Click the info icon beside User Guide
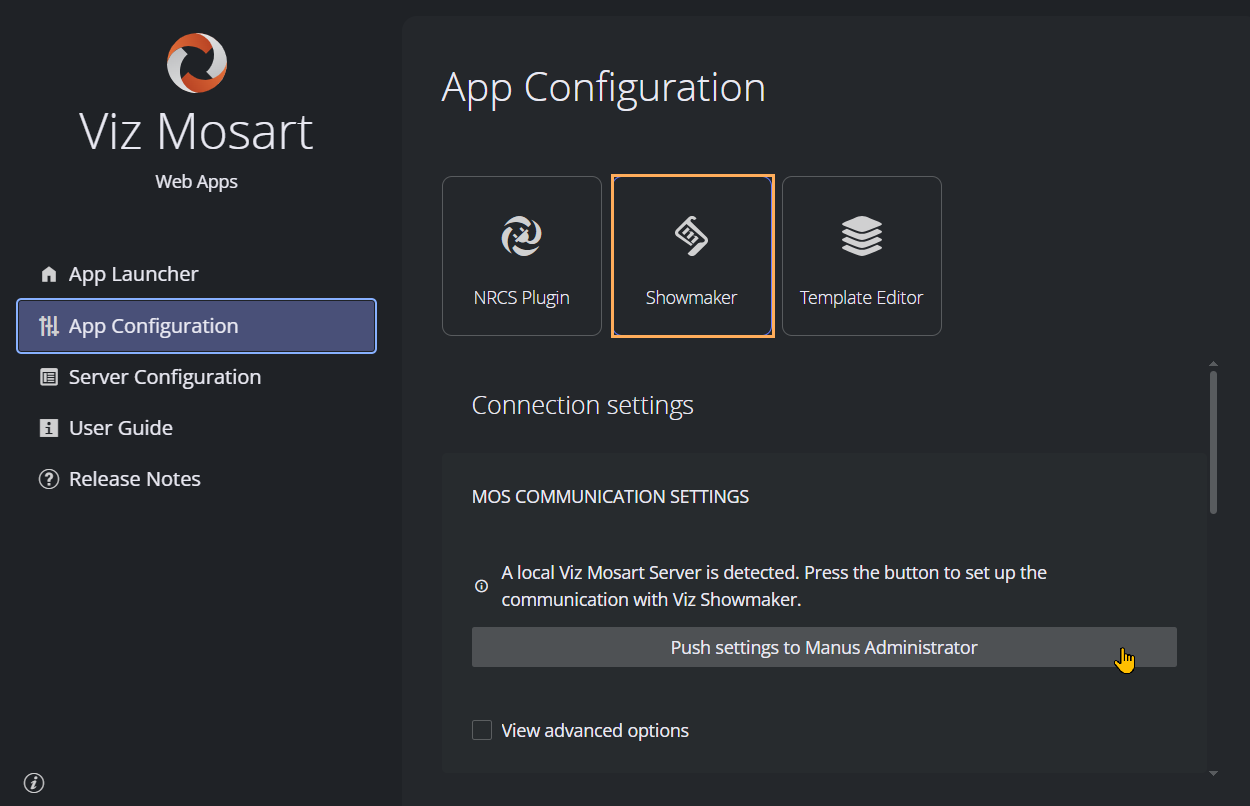This screenshot has width=1250, height=806. click(48, 428)
